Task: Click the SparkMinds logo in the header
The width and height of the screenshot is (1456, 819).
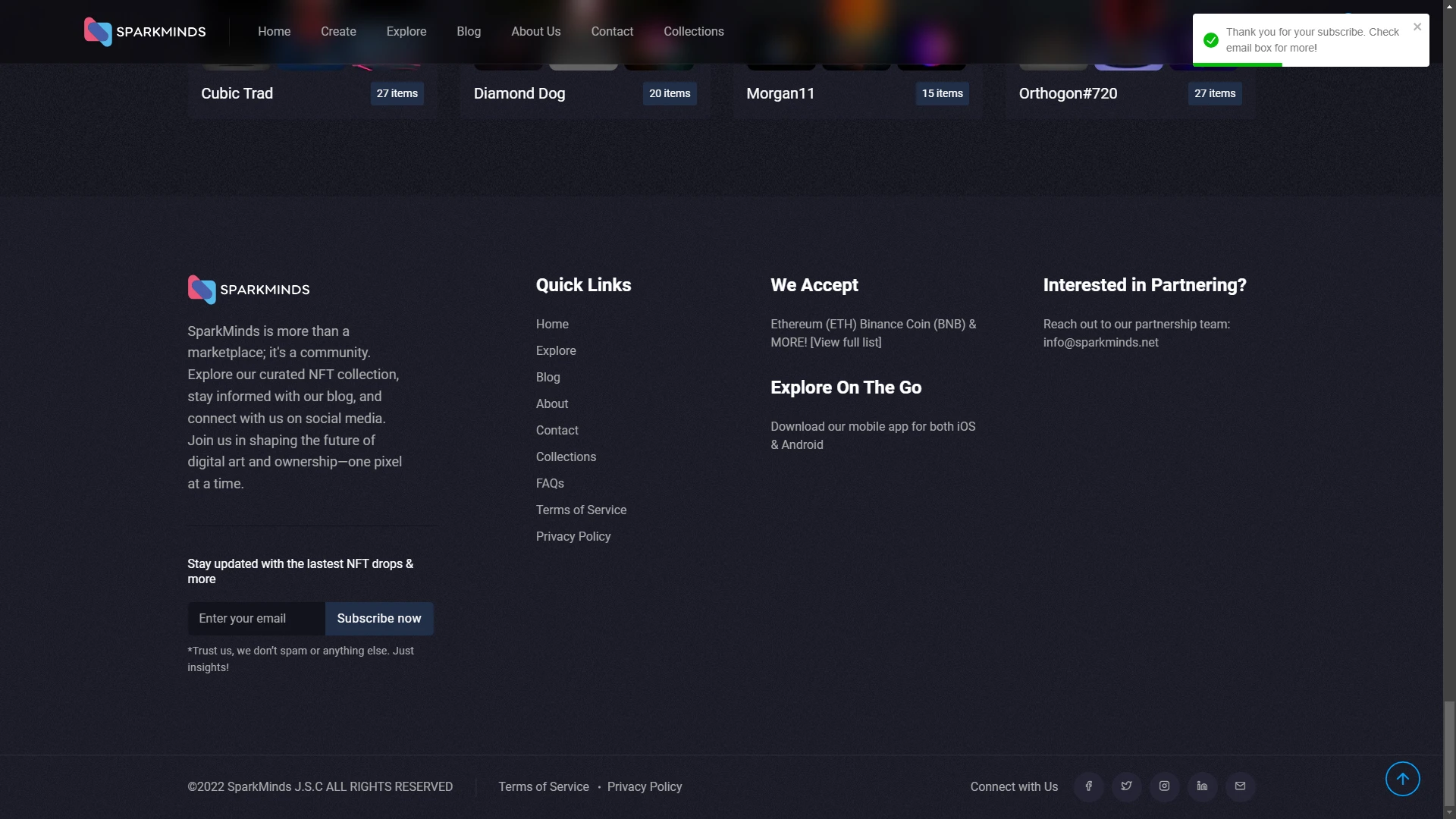Action: point(145,32)
